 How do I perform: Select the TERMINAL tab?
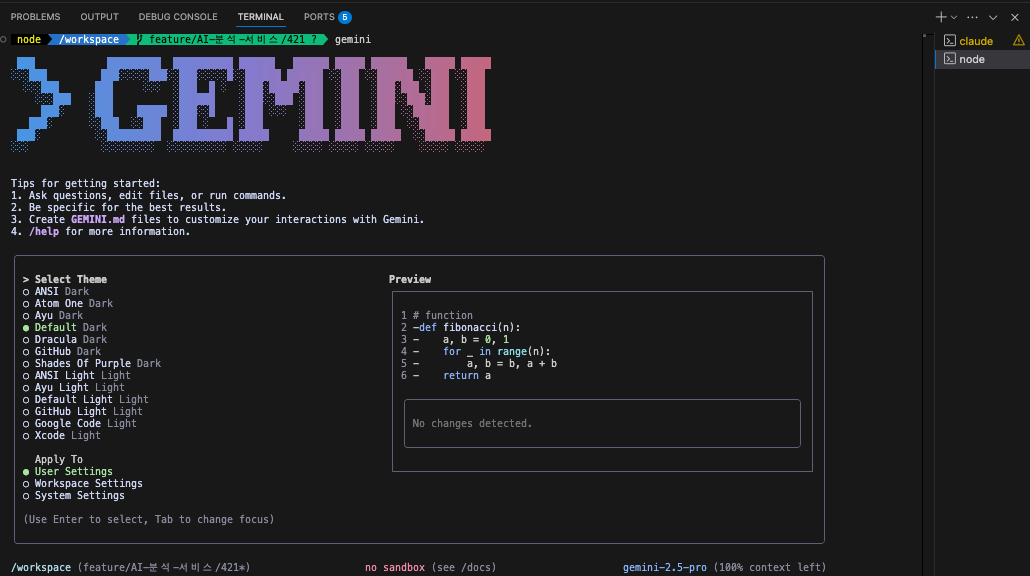(x=261, y=17)
